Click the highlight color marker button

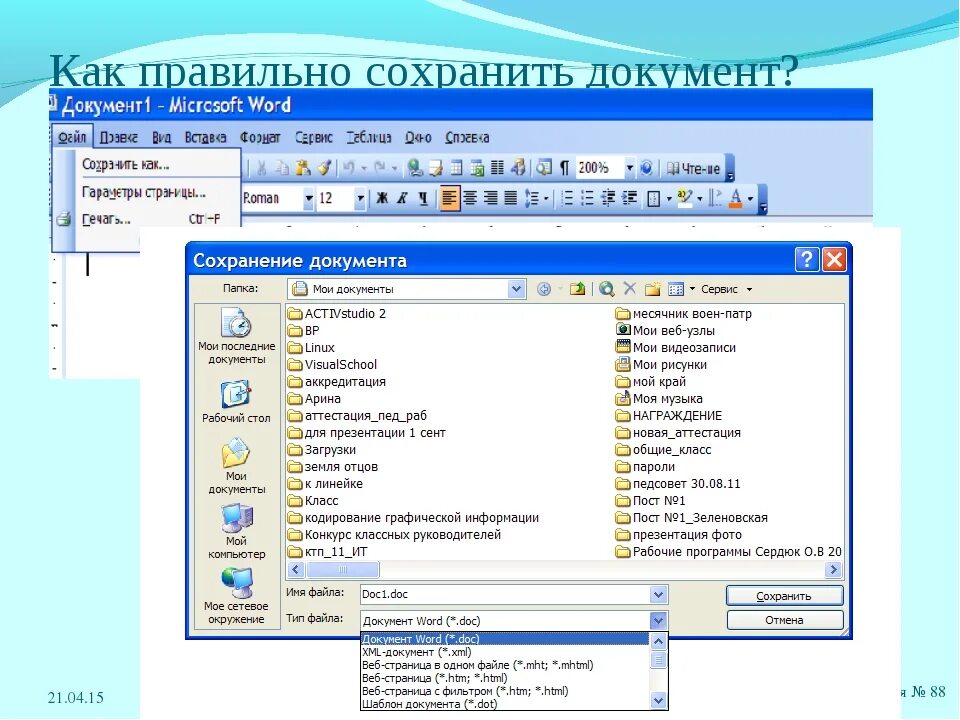[x=684, y=198]
